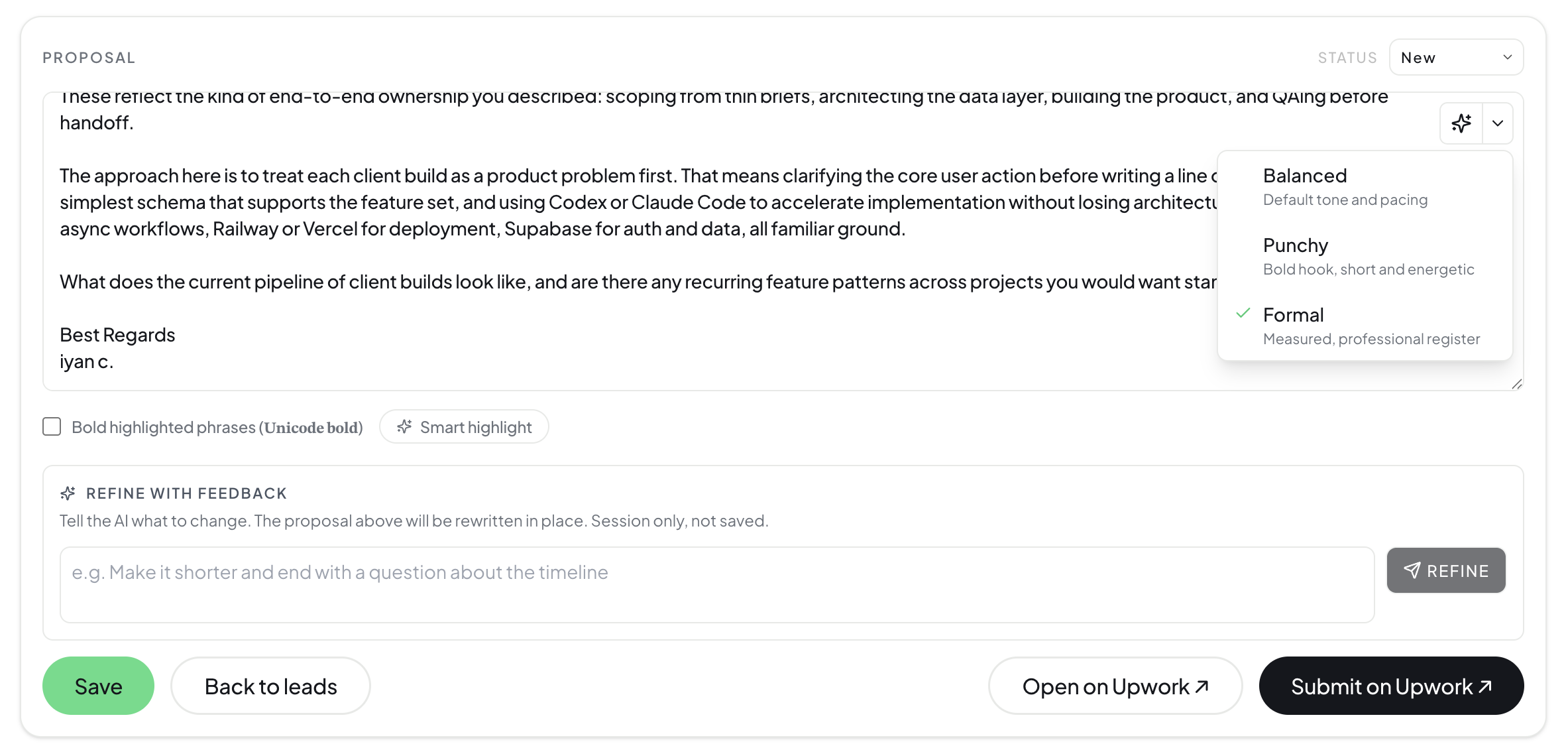Click the paper plane icon on Refine
The image size is (1568, 752).
(x=1412, y=570)
